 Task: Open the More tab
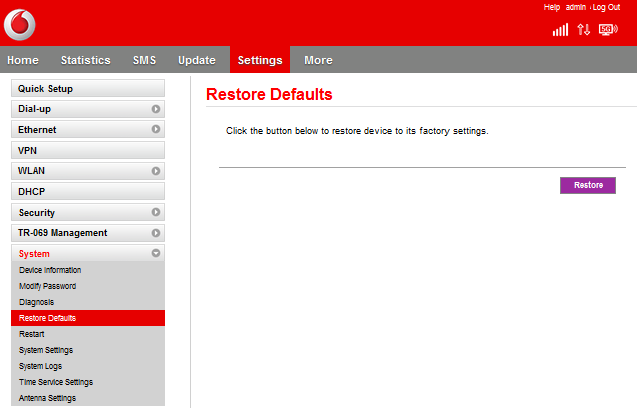point(318,60)
